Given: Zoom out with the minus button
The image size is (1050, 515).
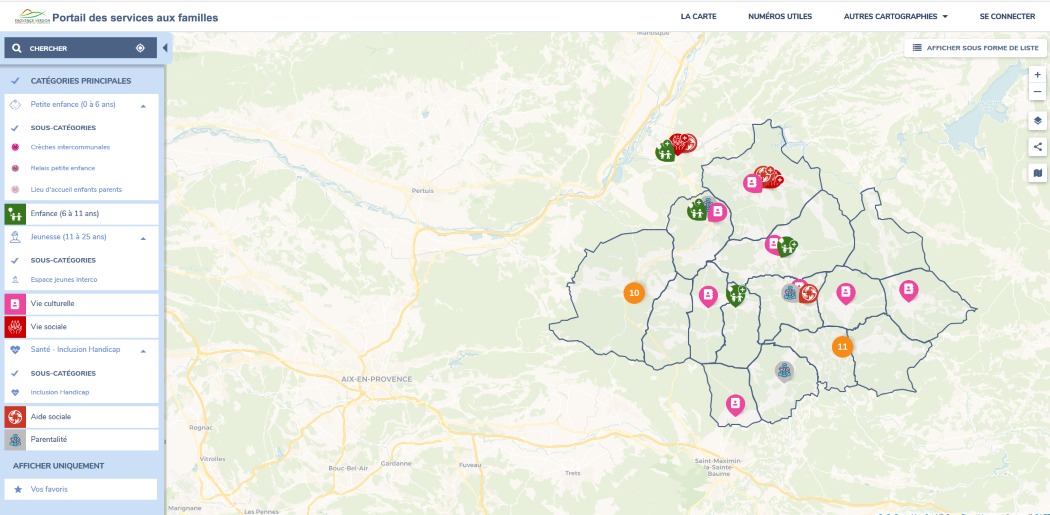Looking at the screenshot, I should click(1037, 92).
